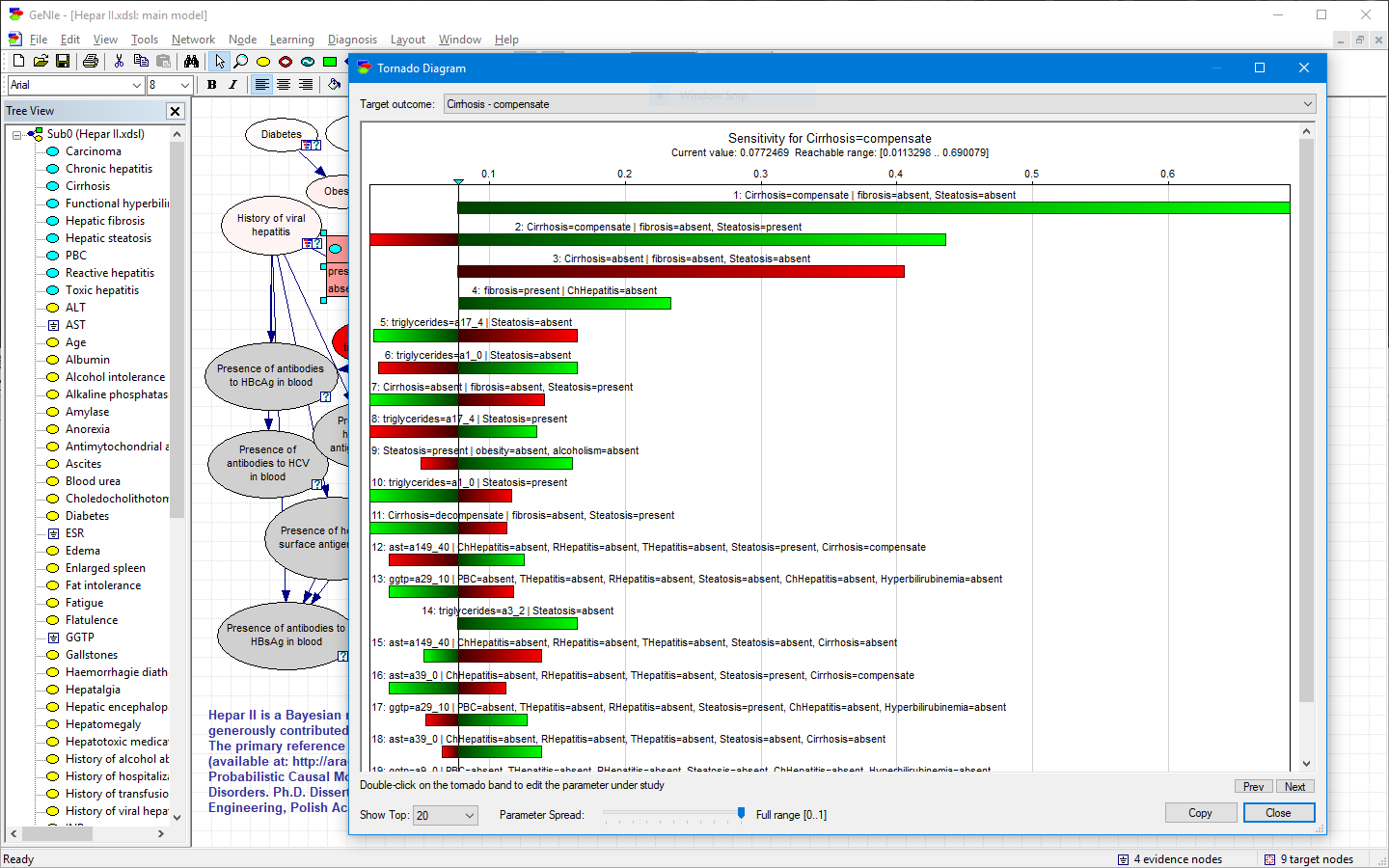Click the Next button in Tornado Diagram
The width and height of the screenshot is (1389, 868).
[x=1295, y=786]
